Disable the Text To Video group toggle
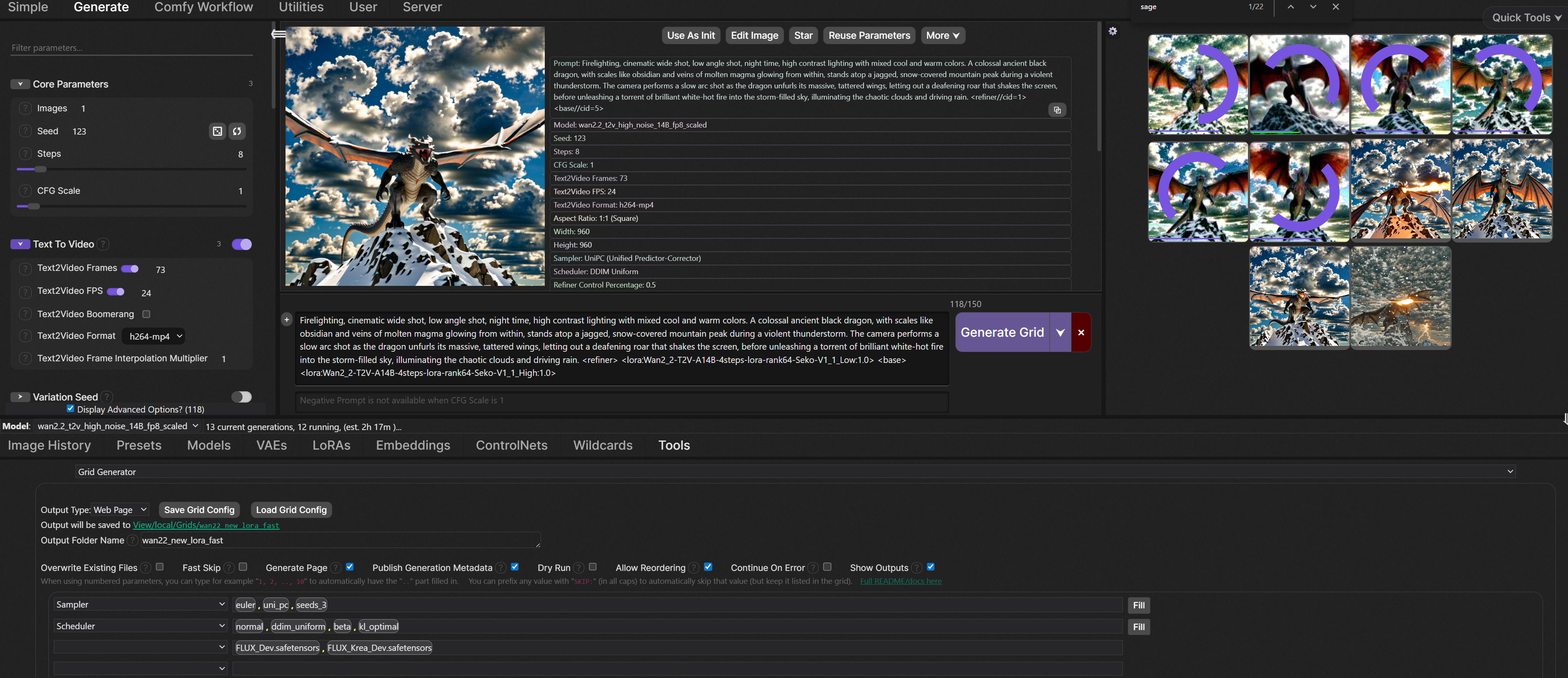The image size is (1568, 678). [242, 244]
